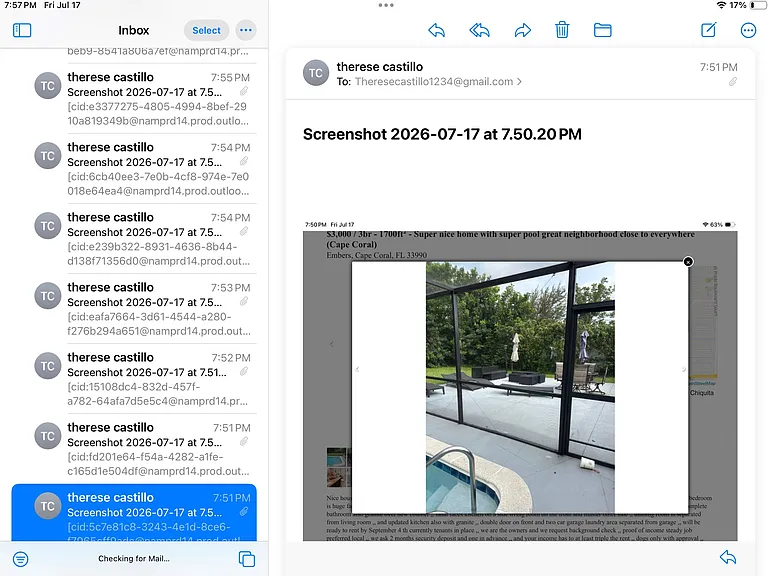
Task: Expand recipient Theresecastillo1234@gmail.com details
Action: coord(438,82)
